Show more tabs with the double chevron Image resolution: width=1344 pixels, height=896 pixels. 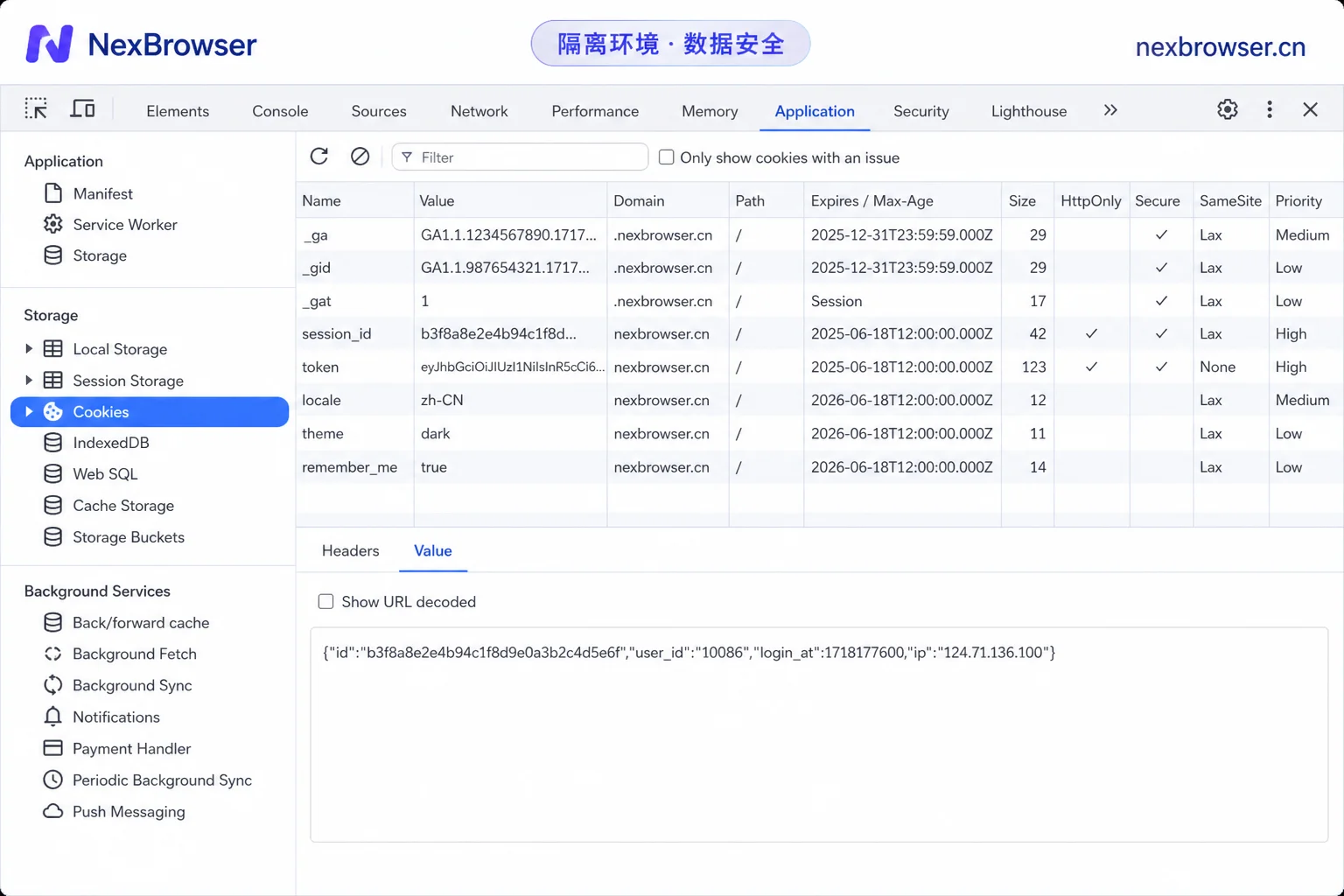point(1110,110)
